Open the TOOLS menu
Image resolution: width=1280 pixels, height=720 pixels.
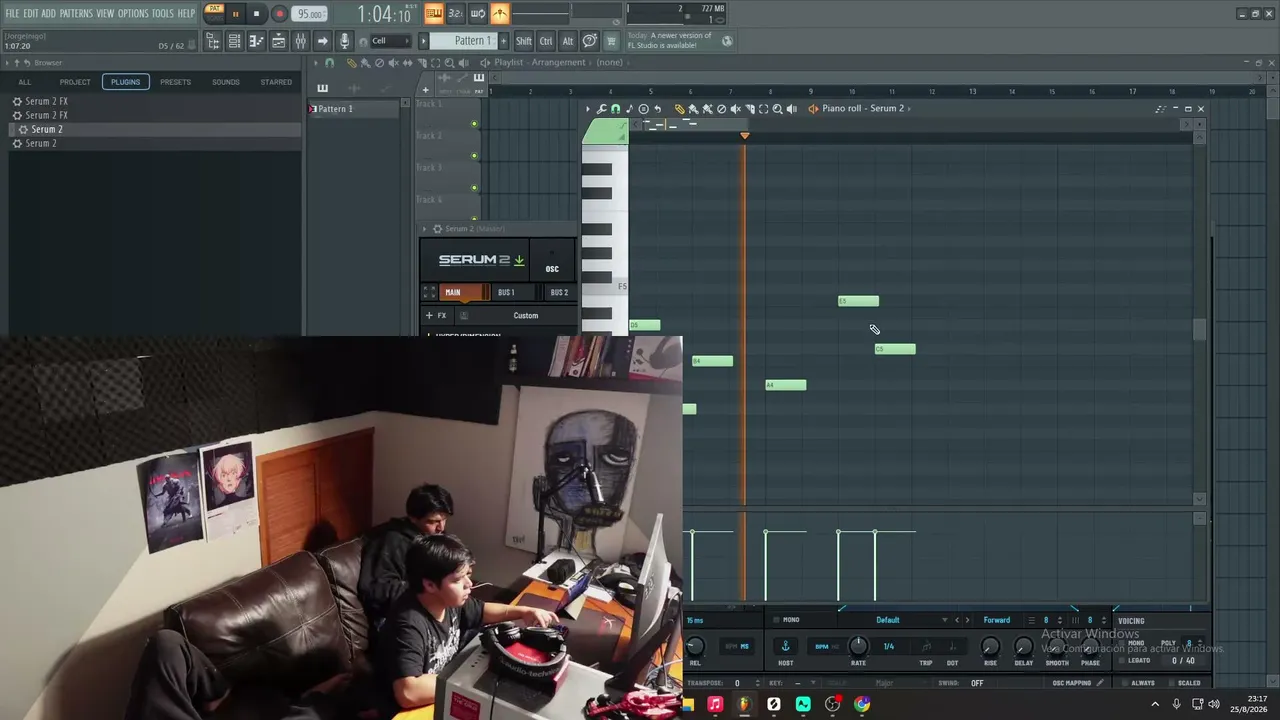[x=163, y=14]
